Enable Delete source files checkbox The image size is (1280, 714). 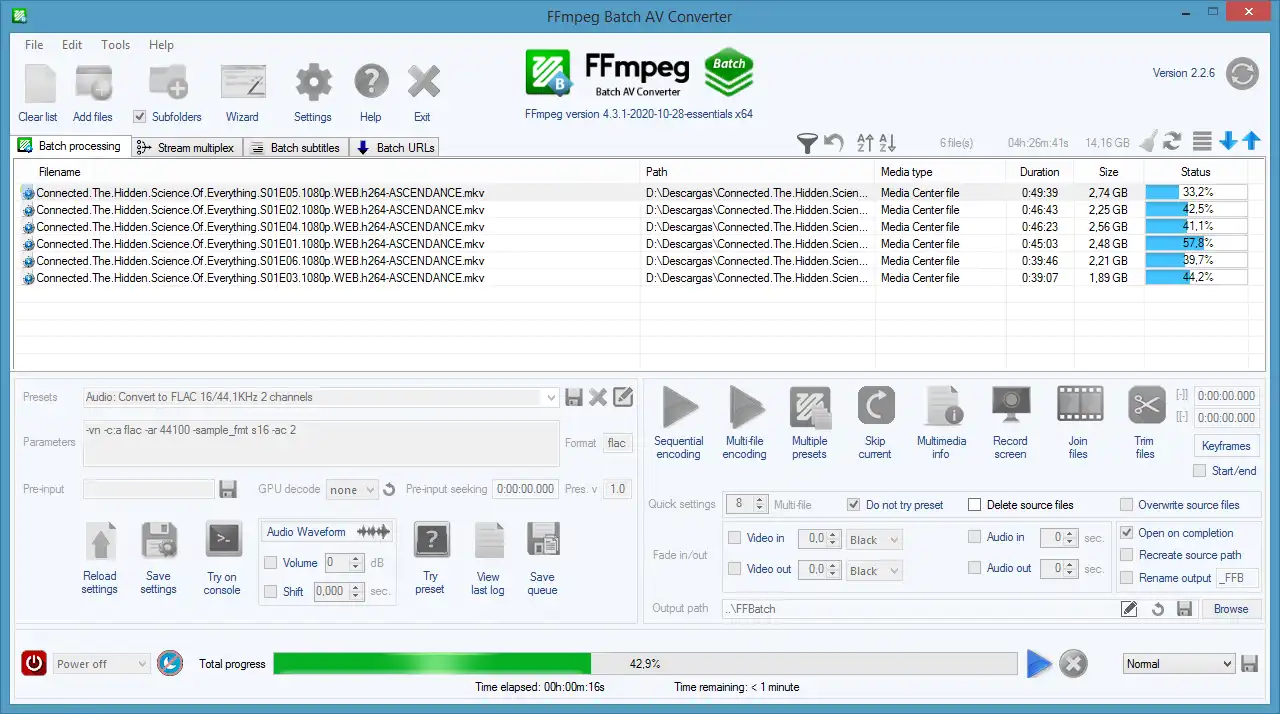975,505
